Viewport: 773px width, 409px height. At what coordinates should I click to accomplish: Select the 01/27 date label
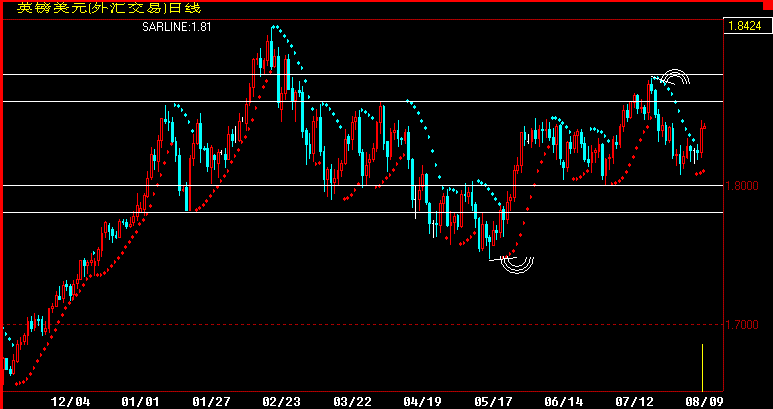(x=211, y=402)
